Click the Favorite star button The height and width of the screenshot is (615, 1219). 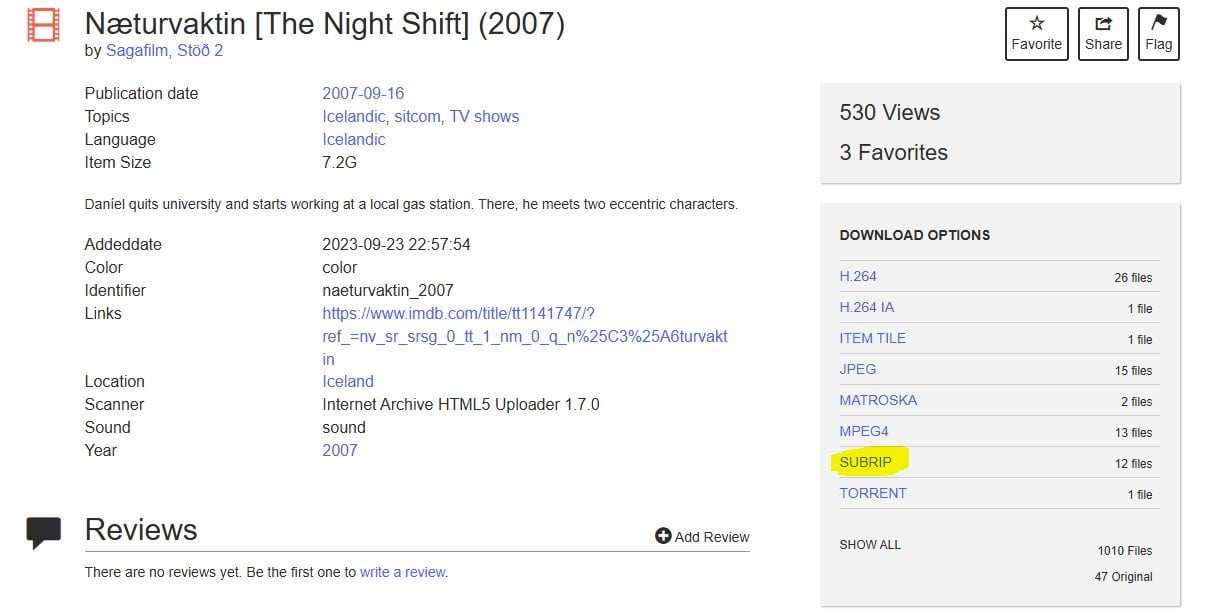pyautogui.click(x=1036, y=34)
